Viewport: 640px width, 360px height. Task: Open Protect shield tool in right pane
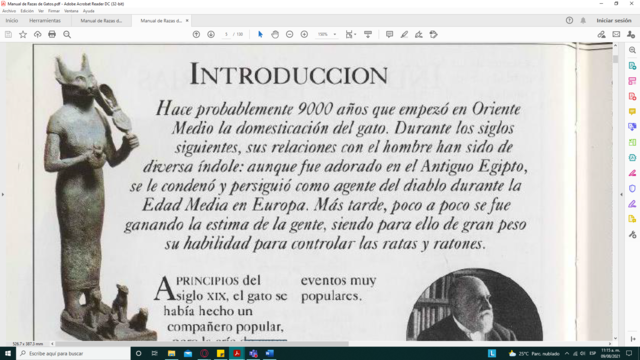pyautogui.click(x=632, y=188)
